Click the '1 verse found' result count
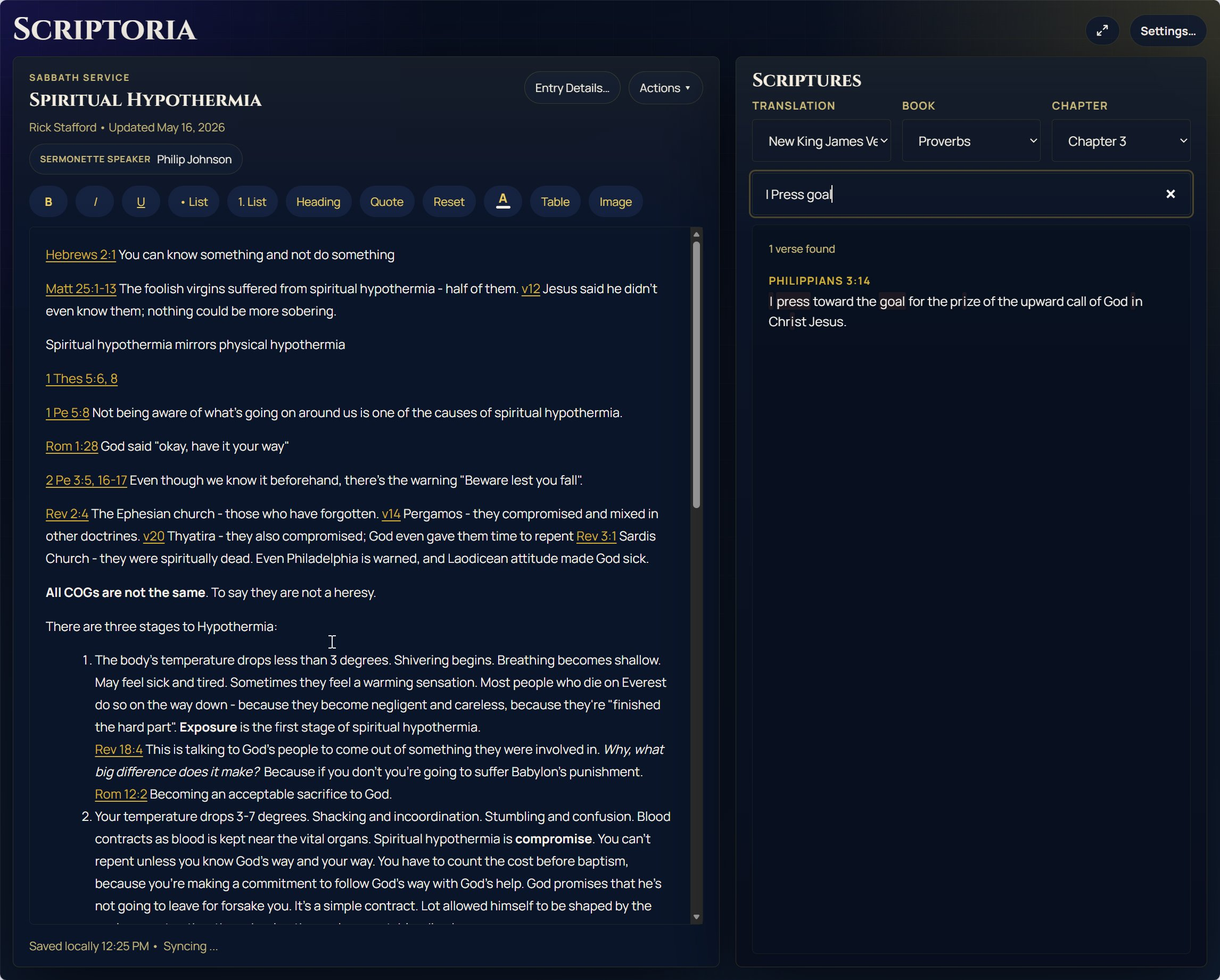The width and height of the screenshot is (1220, 980). 801,249
